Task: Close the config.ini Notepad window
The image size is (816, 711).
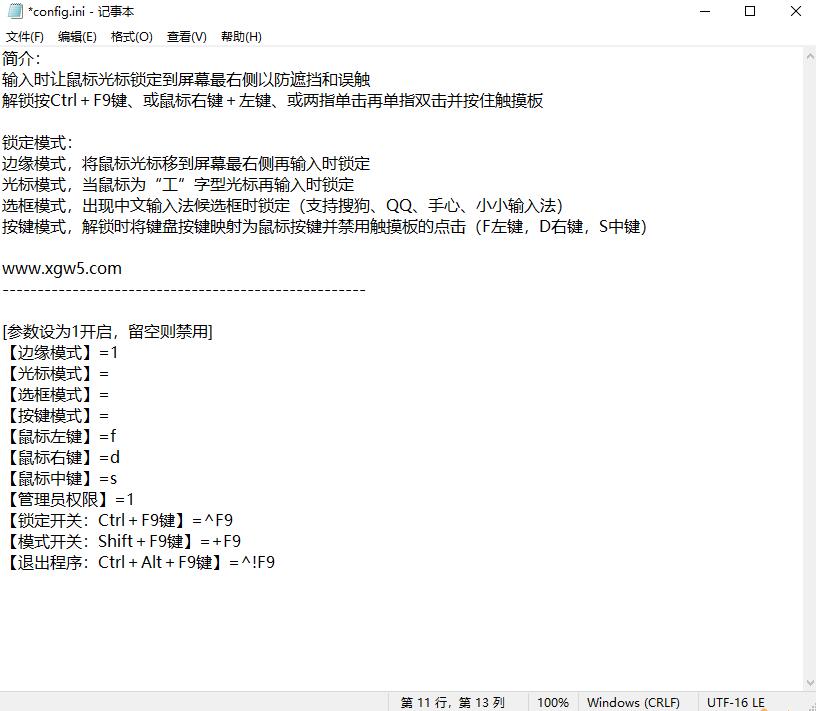Action: 794,12
